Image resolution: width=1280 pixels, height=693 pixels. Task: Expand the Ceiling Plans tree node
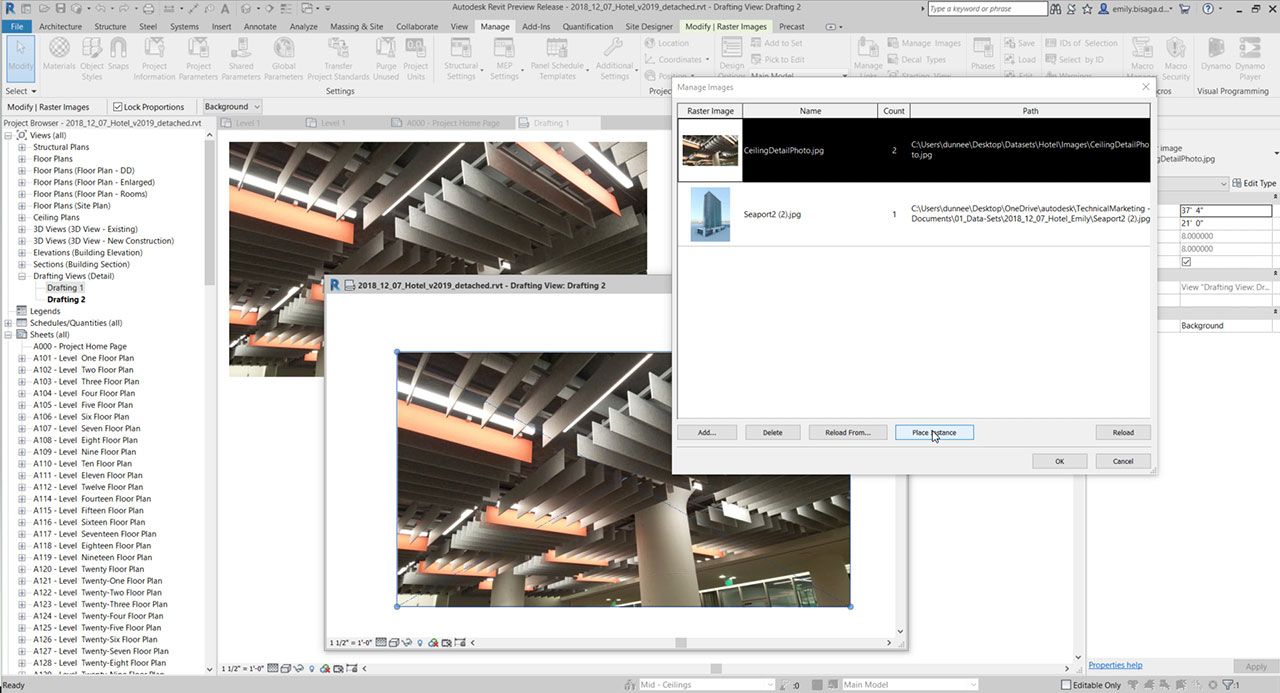[x=22, y=217]
